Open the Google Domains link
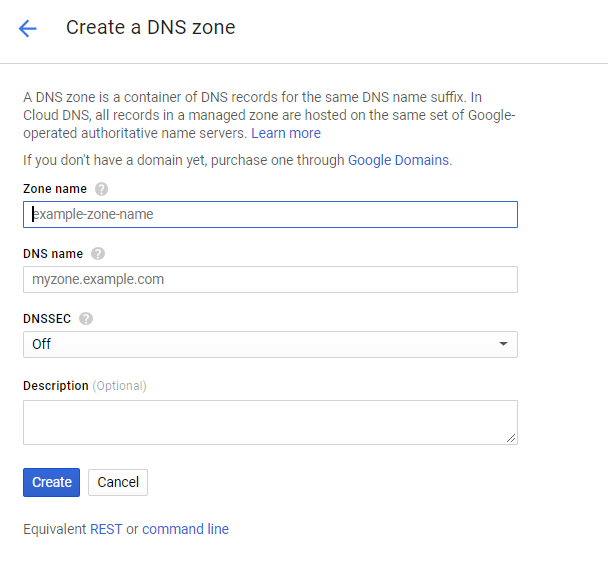Viewport: 608px width, 581px height. [x=399, y=160]
